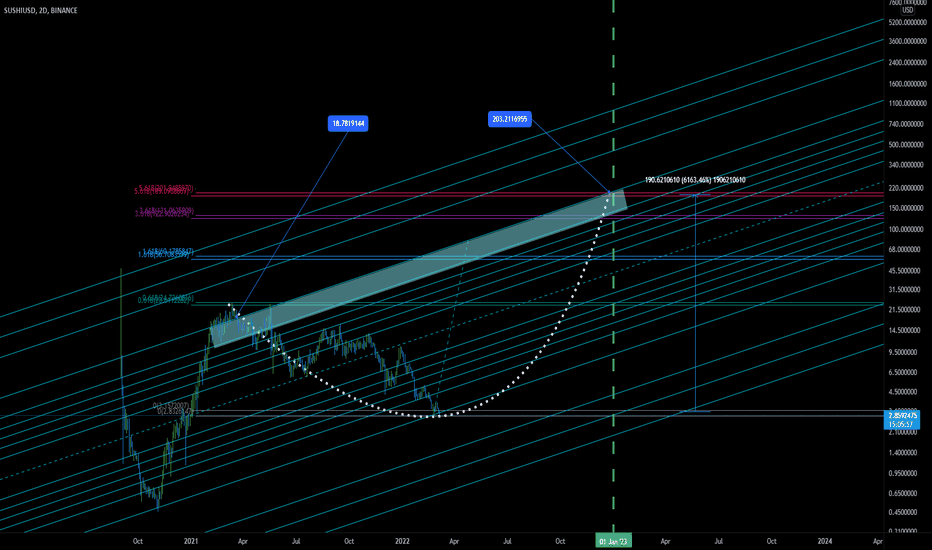Click the 01 Jan '23 date marker
This screenshot has height=550, width=932.
click(x=613, y=541)
